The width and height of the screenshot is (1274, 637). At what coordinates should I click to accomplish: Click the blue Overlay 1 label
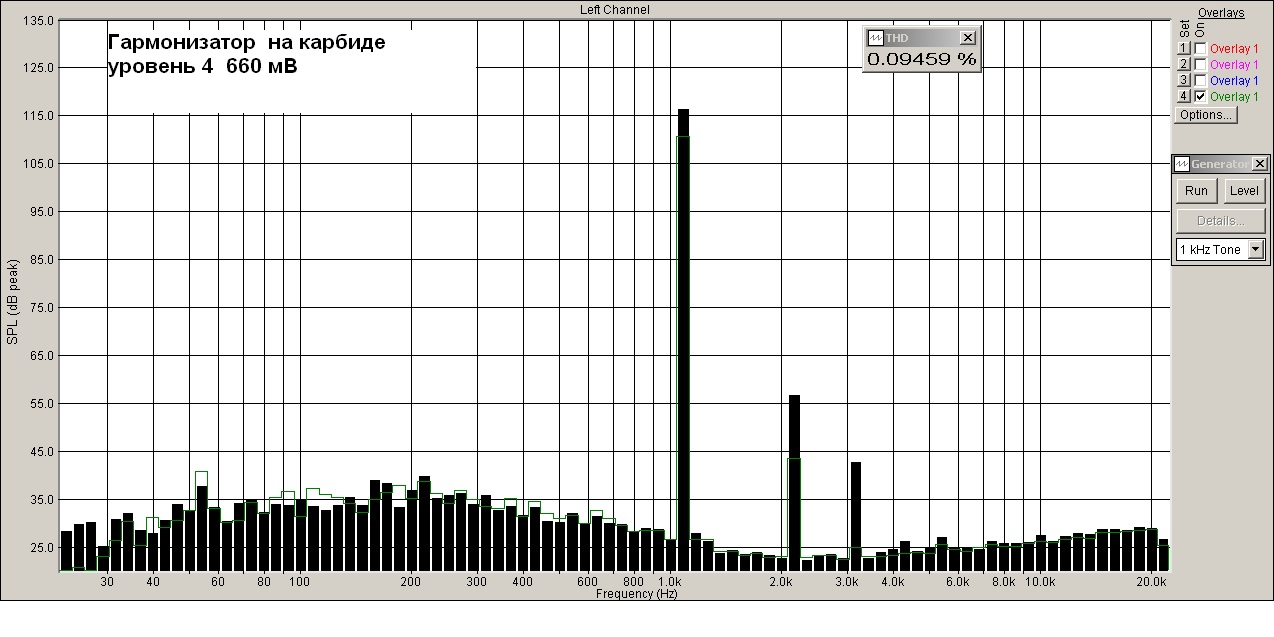pos(1234,81)
